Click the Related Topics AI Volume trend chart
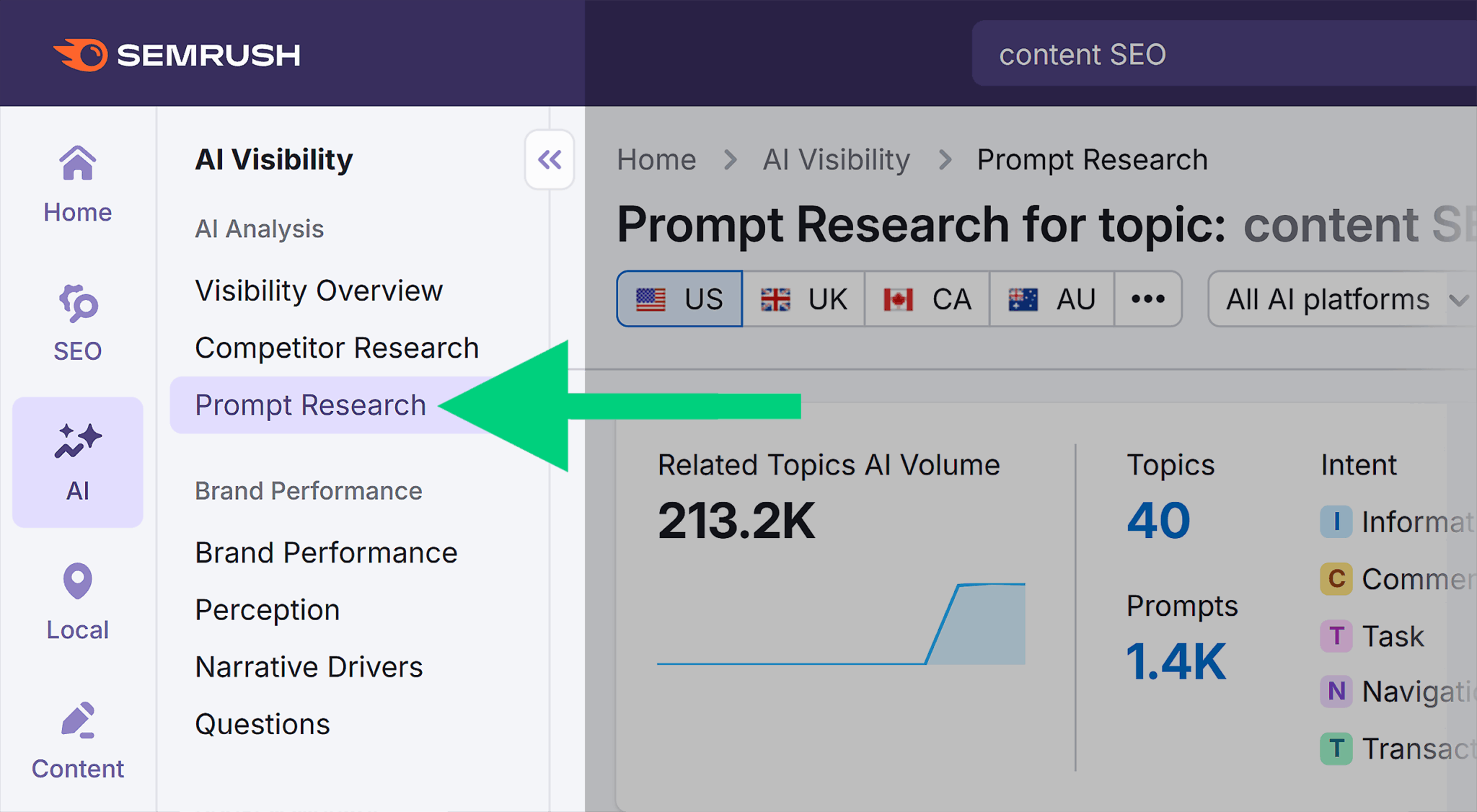Image resolution: width=1477 pixels, height=812 pixels. tap(841, 624)
